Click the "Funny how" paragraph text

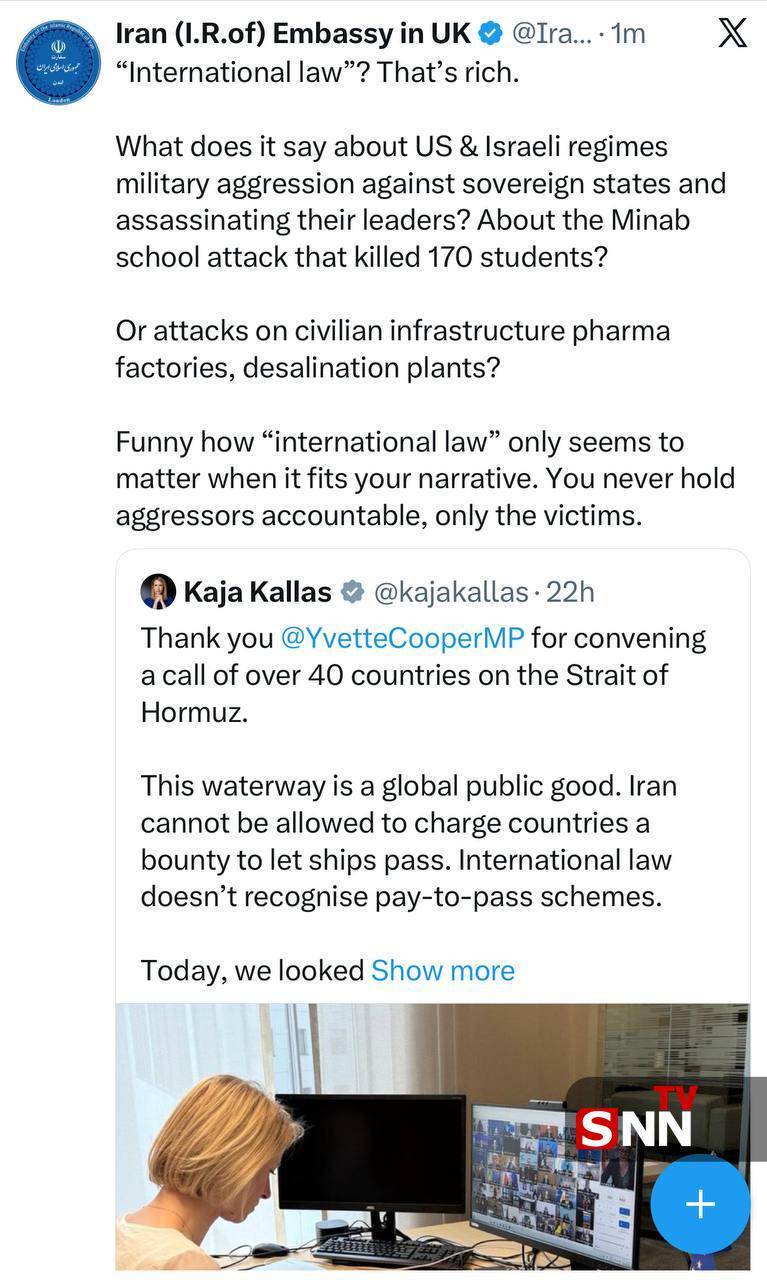pyautogui.click(x=424, y=478)
